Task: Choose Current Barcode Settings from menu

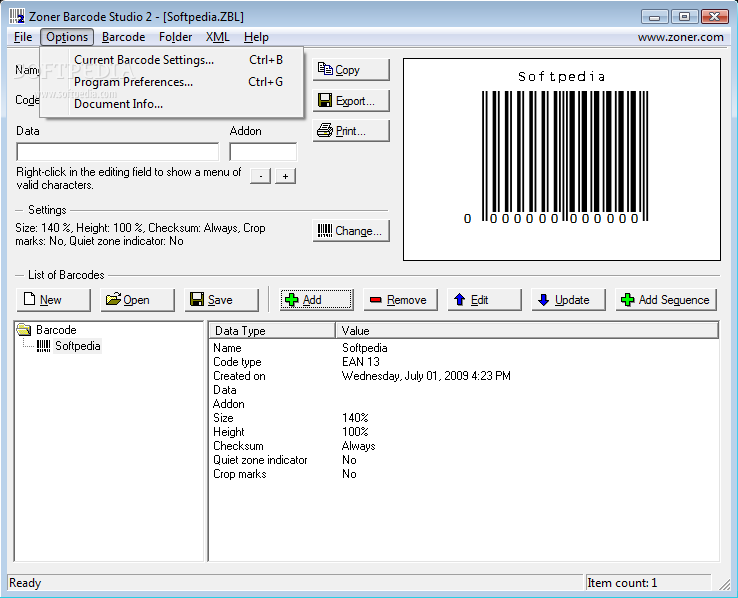Action: (x=172, y=60)
